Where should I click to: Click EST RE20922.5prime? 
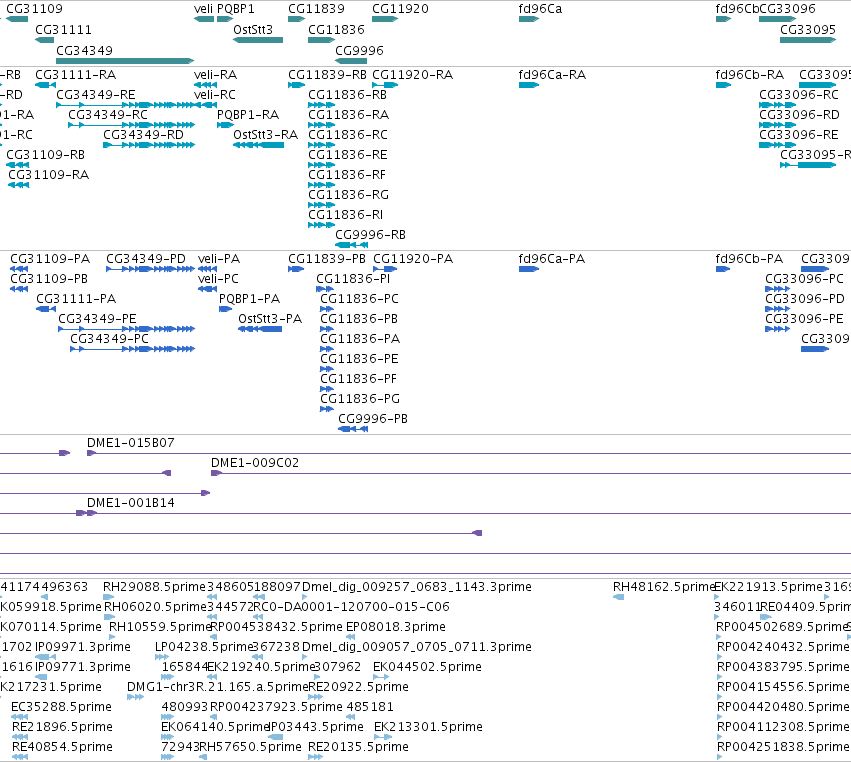(358, 687)
